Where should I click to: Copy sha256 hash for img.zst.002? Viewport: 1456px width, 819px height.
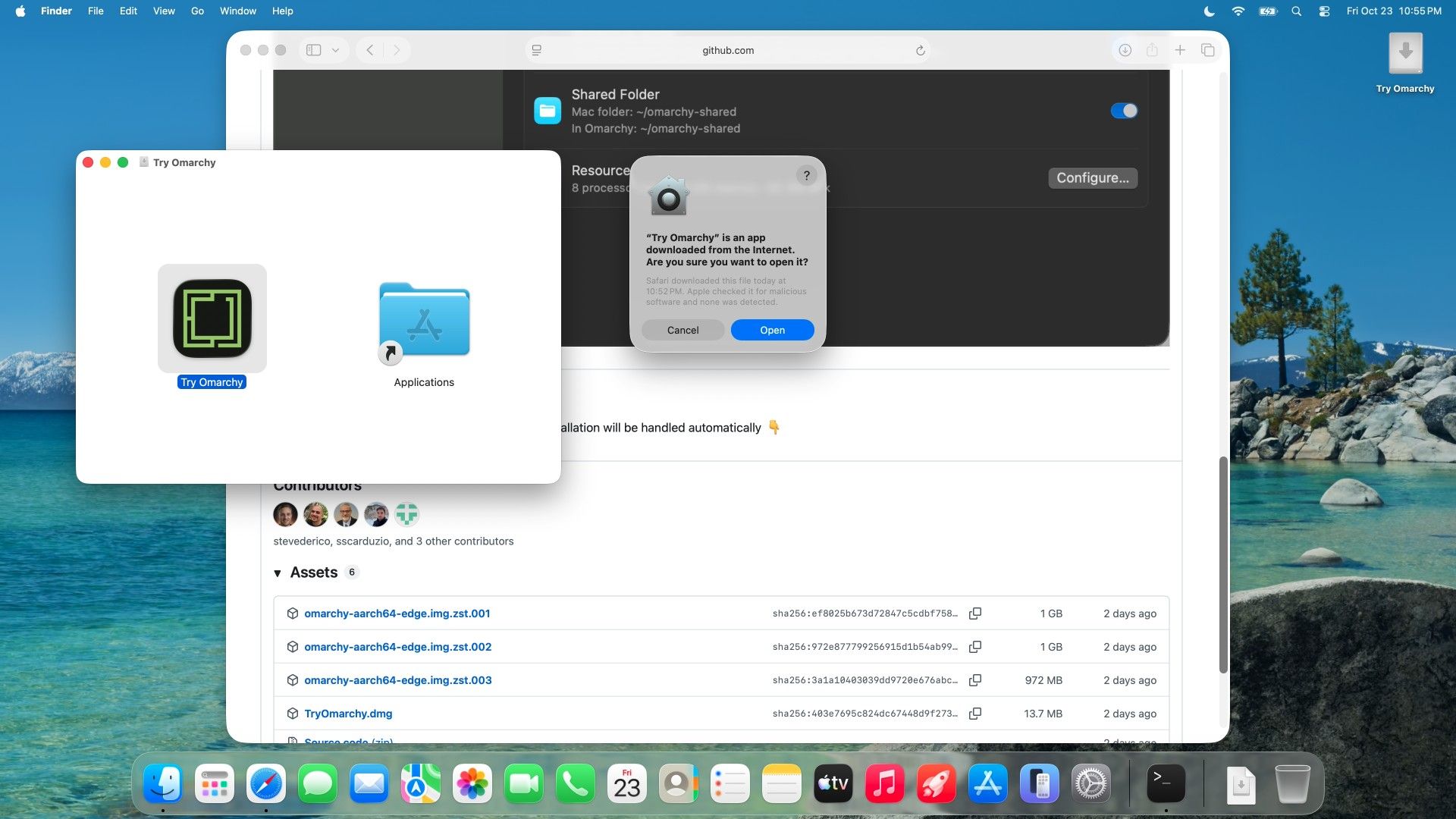975,647
